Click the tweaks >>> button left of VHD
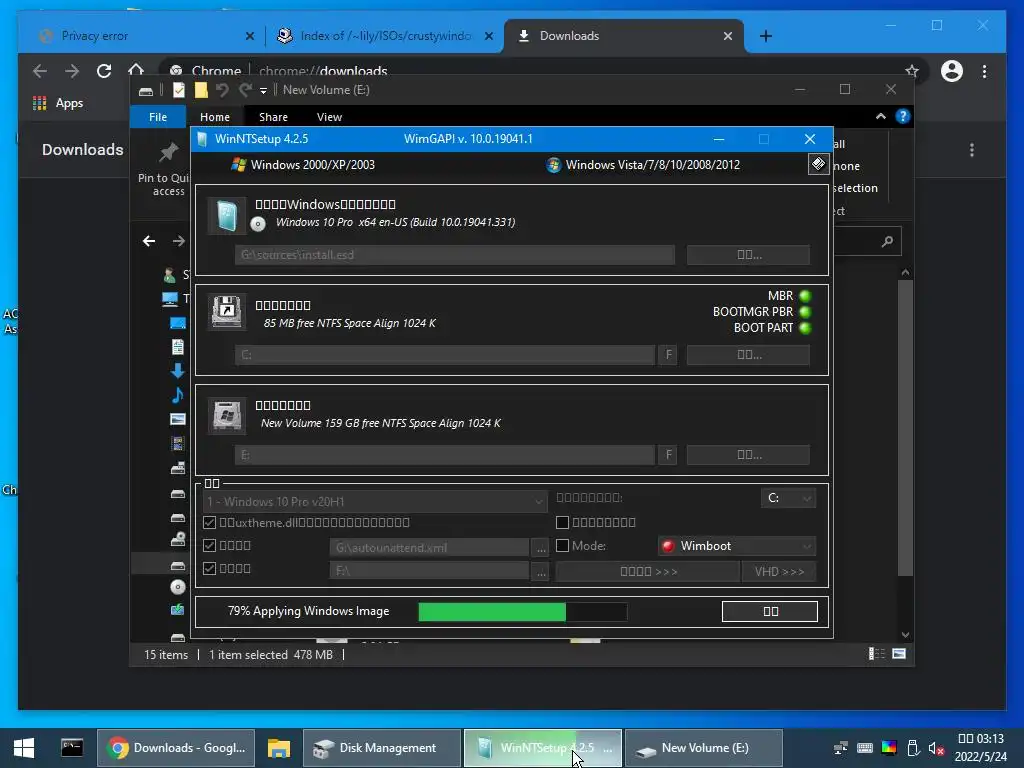 (648, 571)
